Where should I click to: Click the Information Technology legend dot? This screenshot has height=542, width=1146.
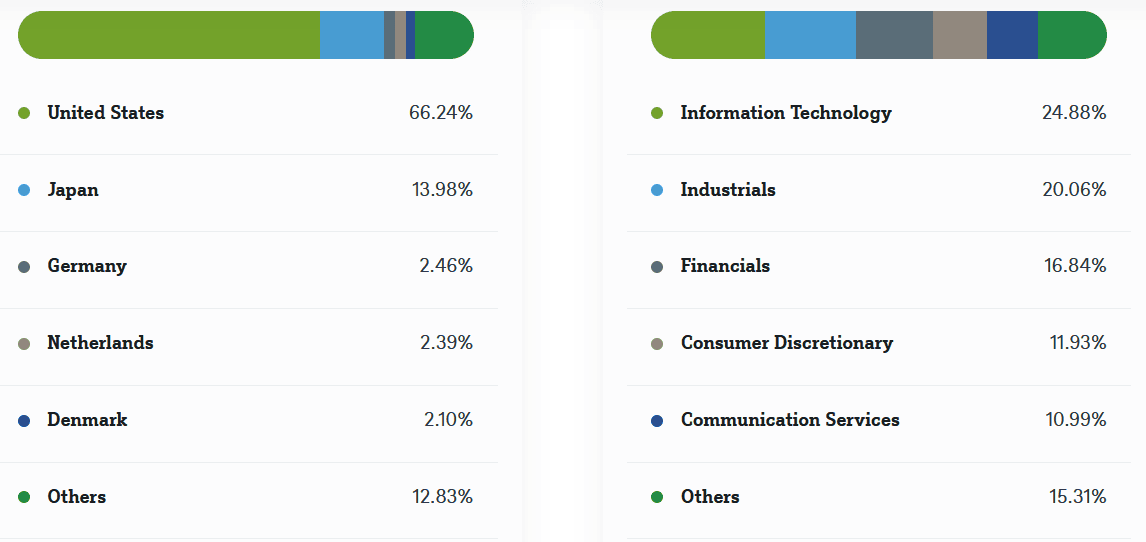(657, 113)
